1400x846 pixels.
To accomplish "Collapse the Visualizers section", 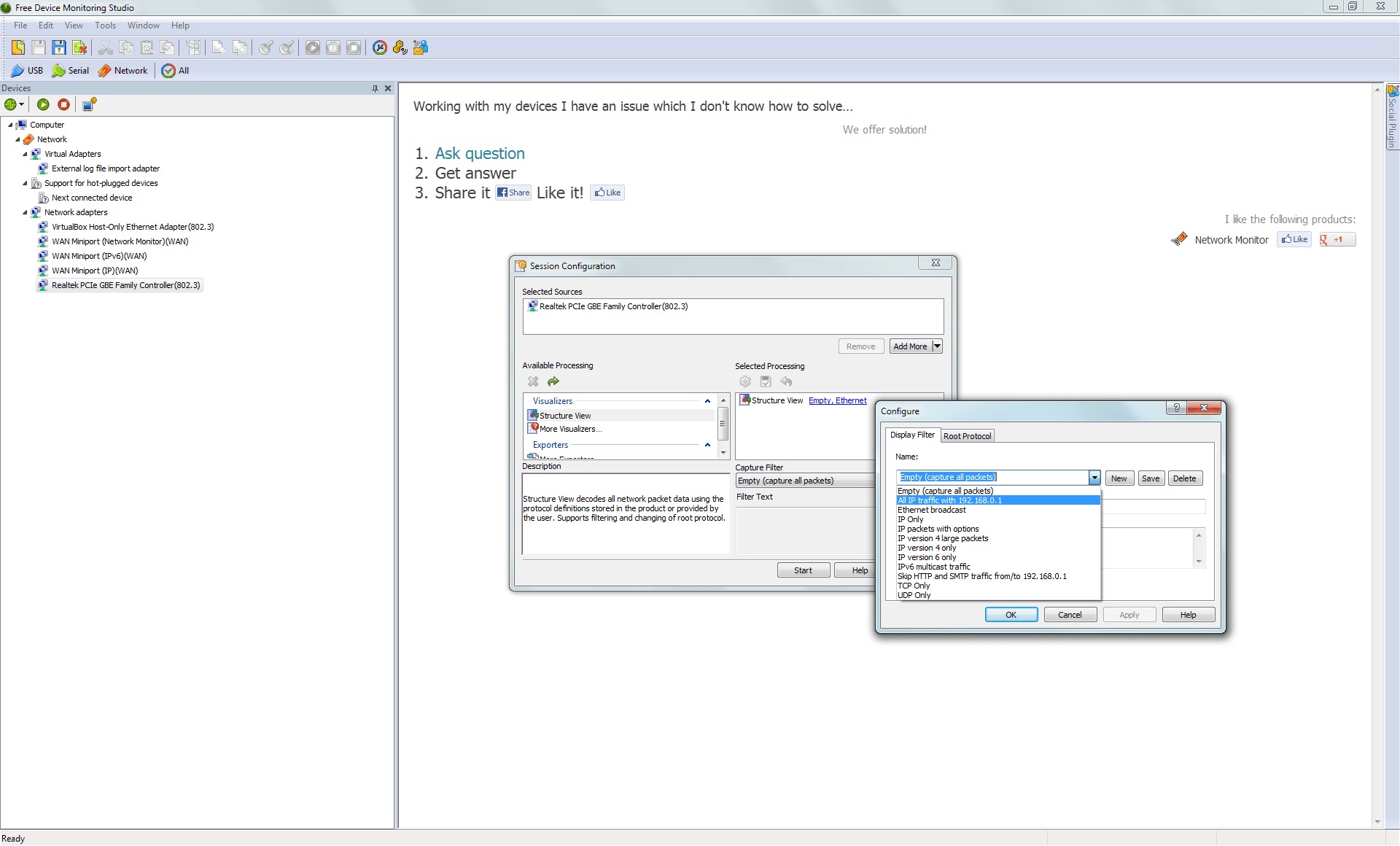I will [707, 401].
